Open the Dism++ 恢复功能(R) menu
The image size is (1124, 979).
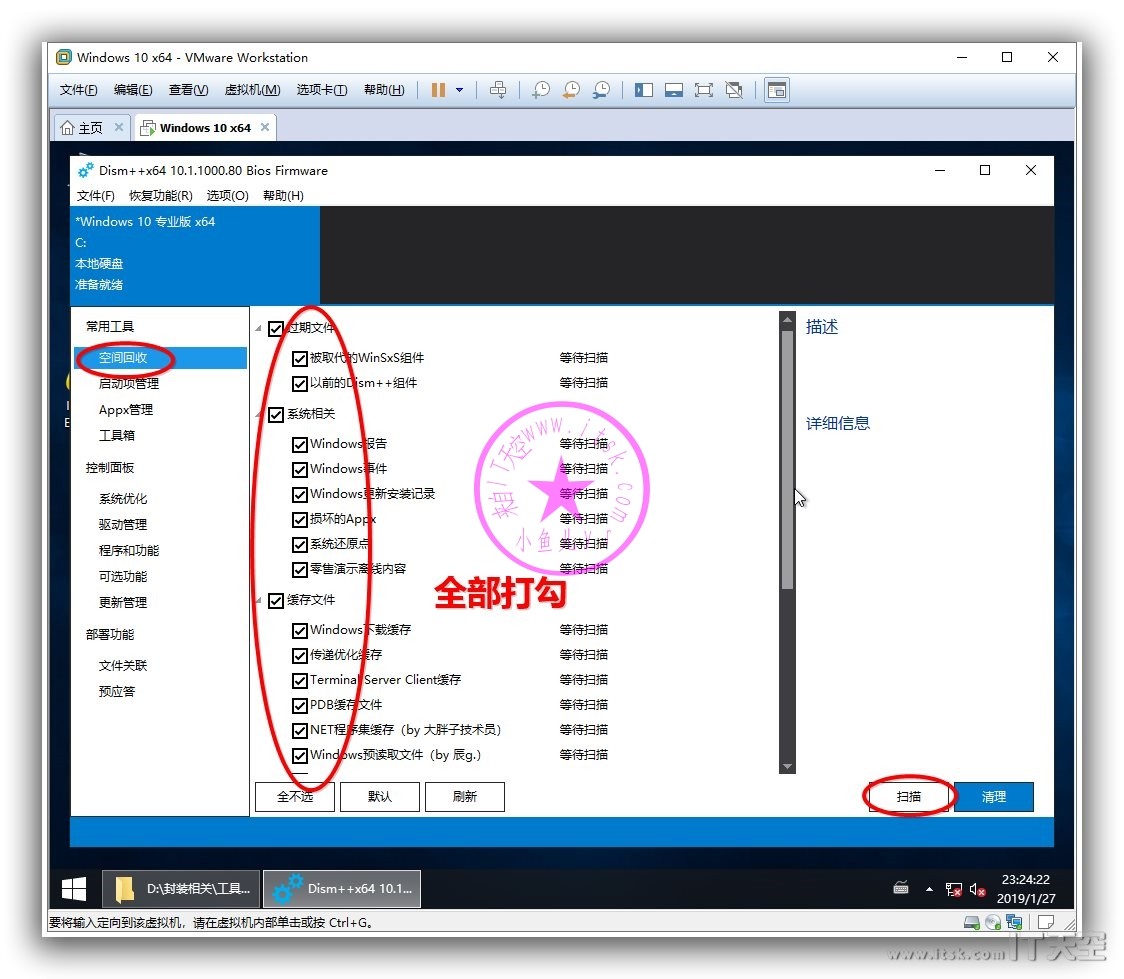pyautogui.click(x=161, y=196)
